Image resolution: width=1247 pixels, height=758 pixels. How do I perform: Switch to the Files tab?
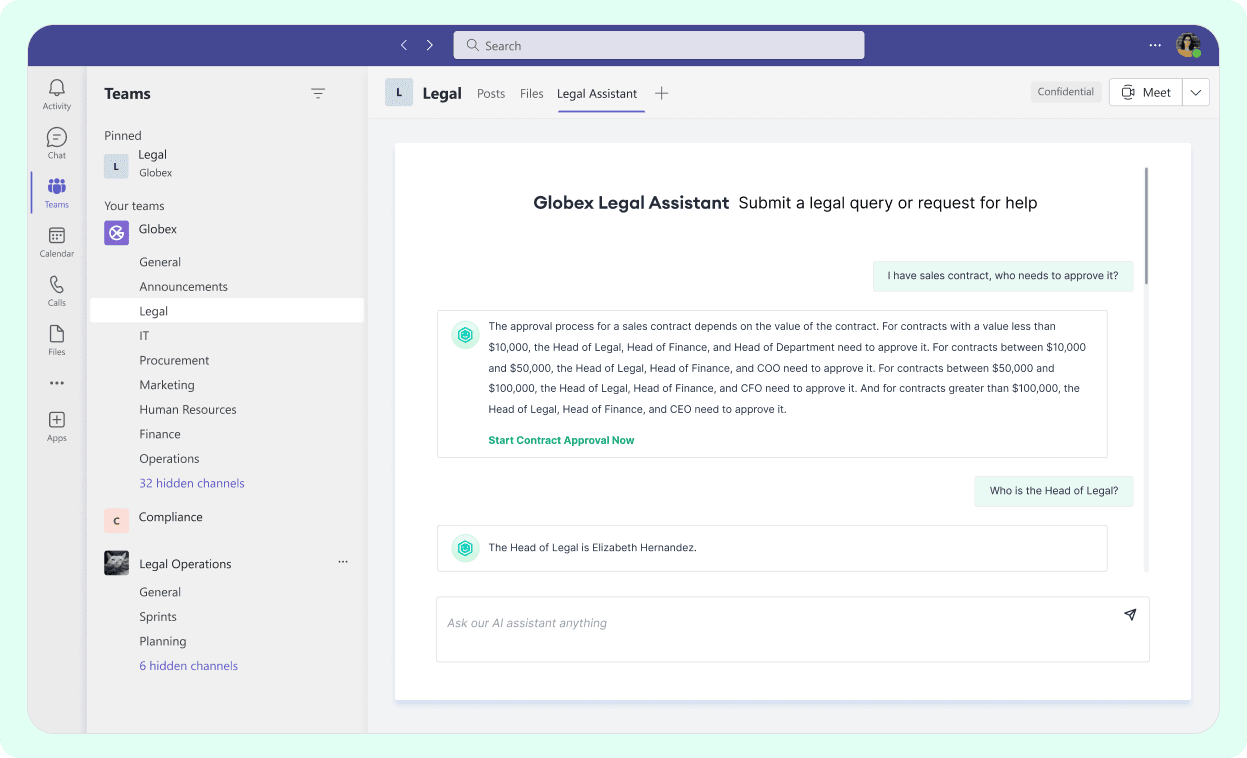tap(532, 94)
